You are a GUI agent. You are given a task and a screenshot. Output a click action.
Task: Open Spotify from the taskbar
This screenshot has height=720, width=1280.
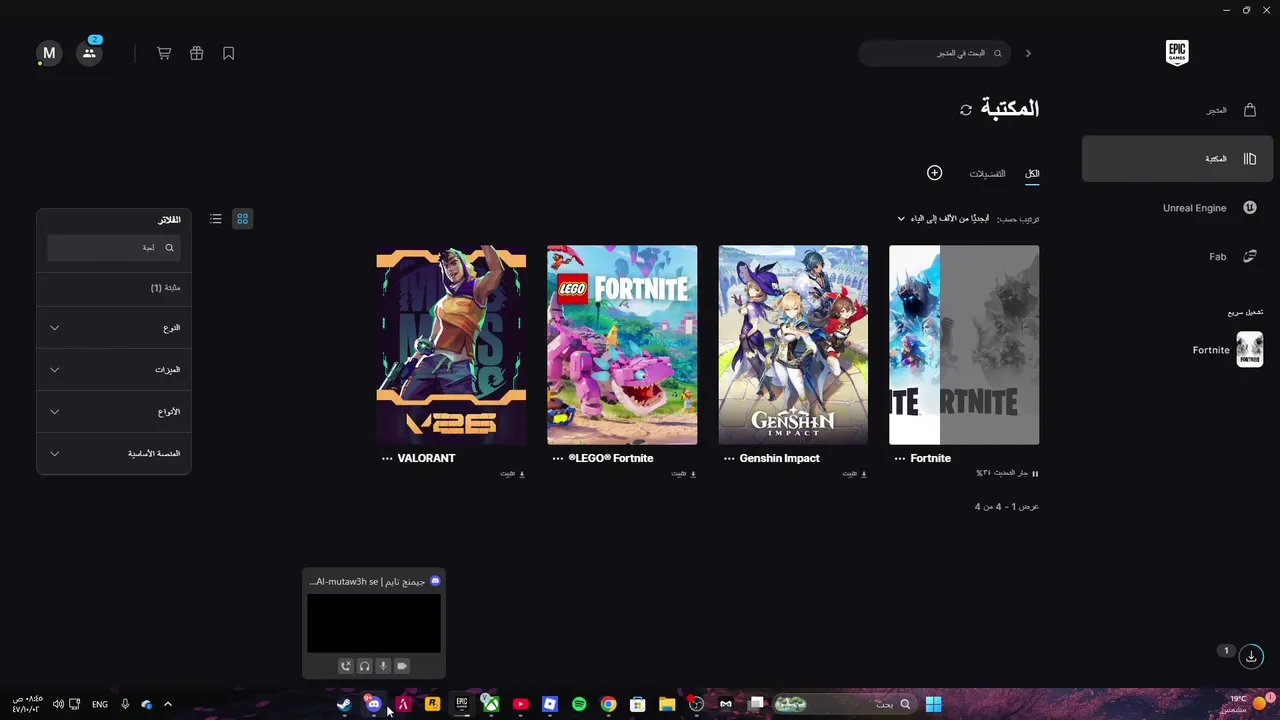click(579, 704)
